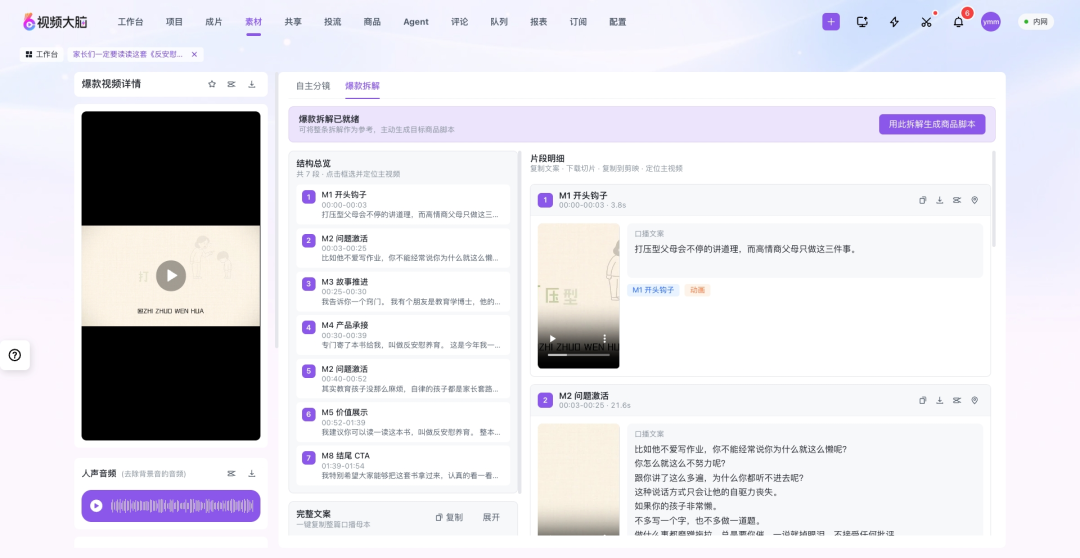The height and width of the screenshot is (558, 1080).
Task: Download the M1 开头钩子 clip
Action: coord(939,200)
